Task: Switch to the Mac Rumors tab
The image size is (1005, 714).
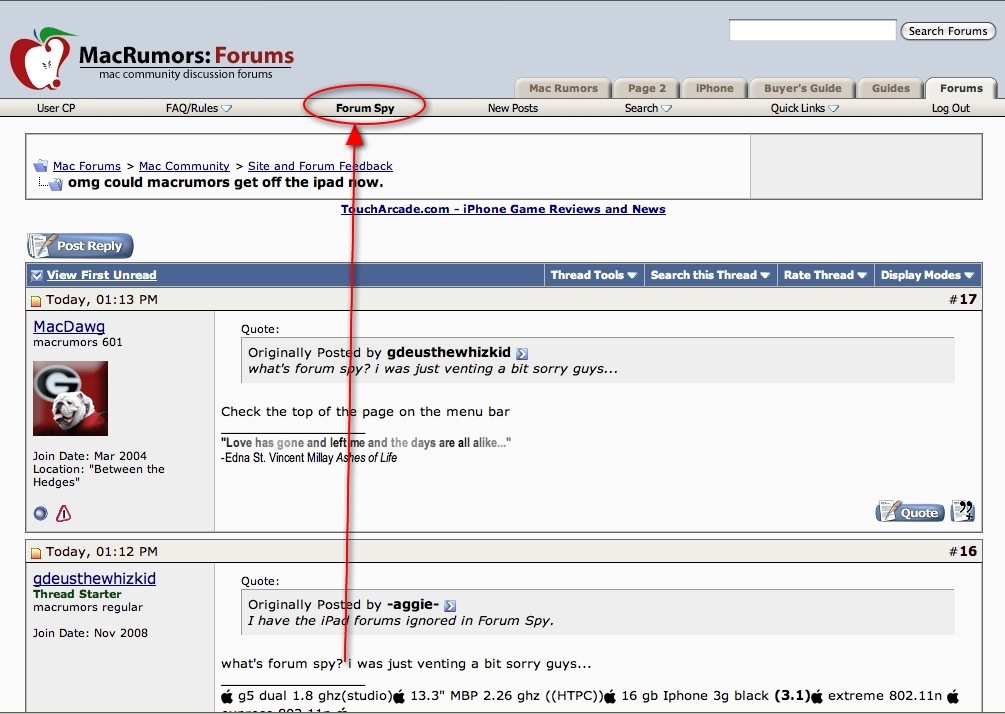Action: (x=563, y=88)
